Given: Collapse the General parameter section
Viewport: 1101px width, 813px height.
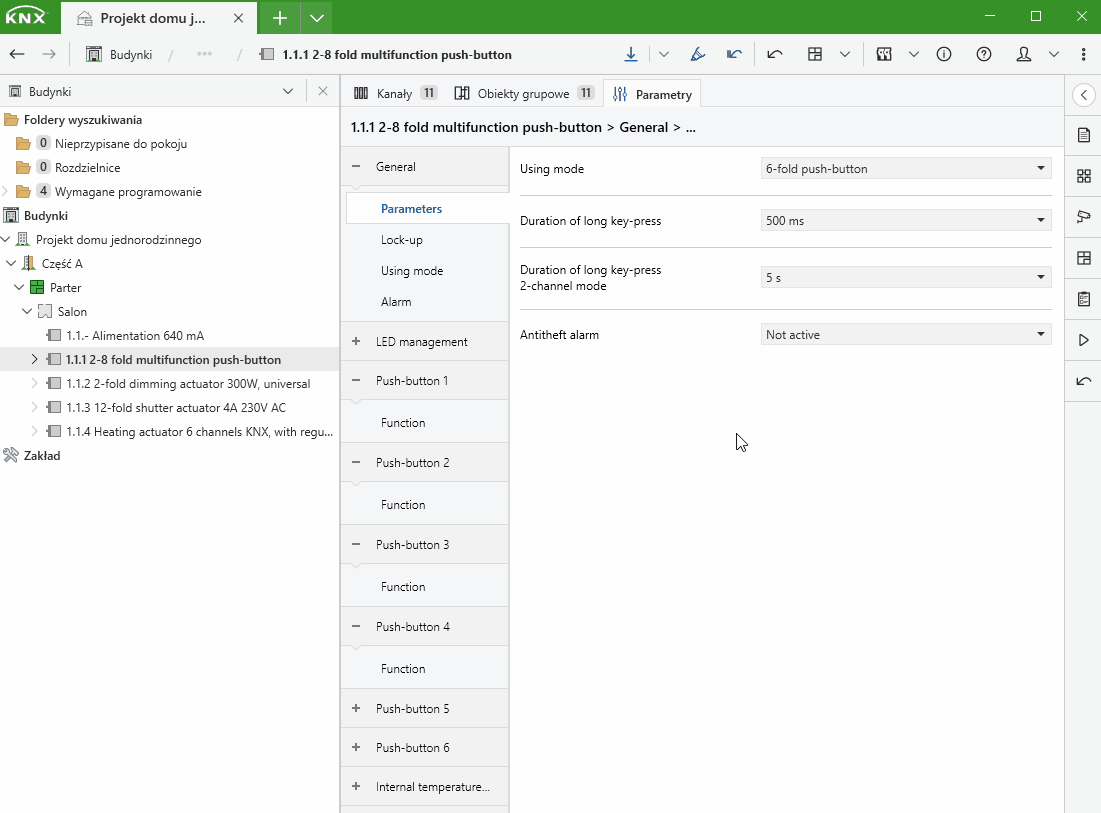Looking at the screenshot, I should [x=356, y=167].
